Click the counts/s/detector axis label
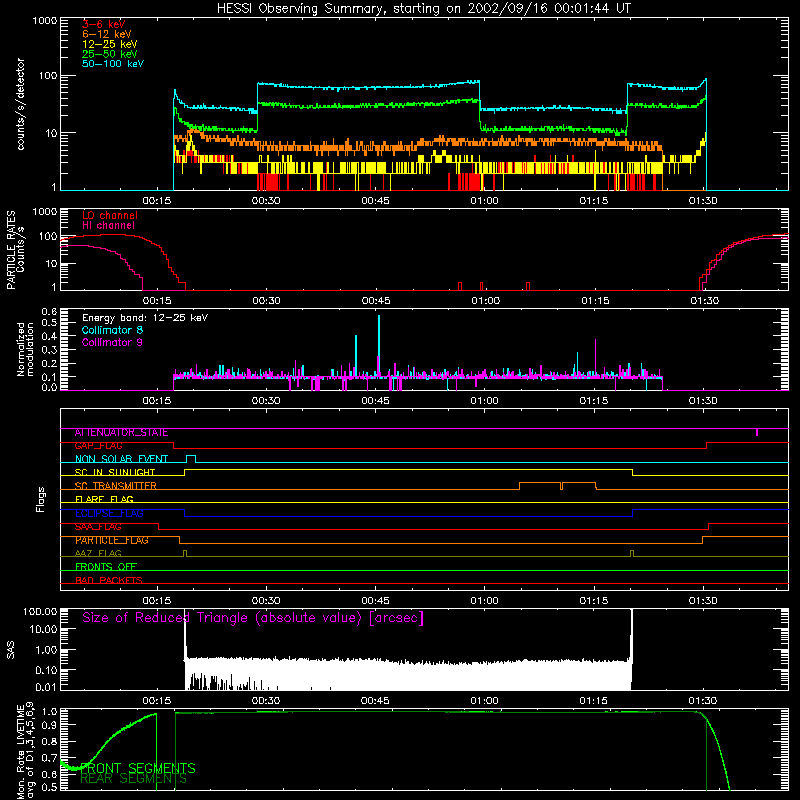Screen dimensions: 800x800 tap(20, 104)
